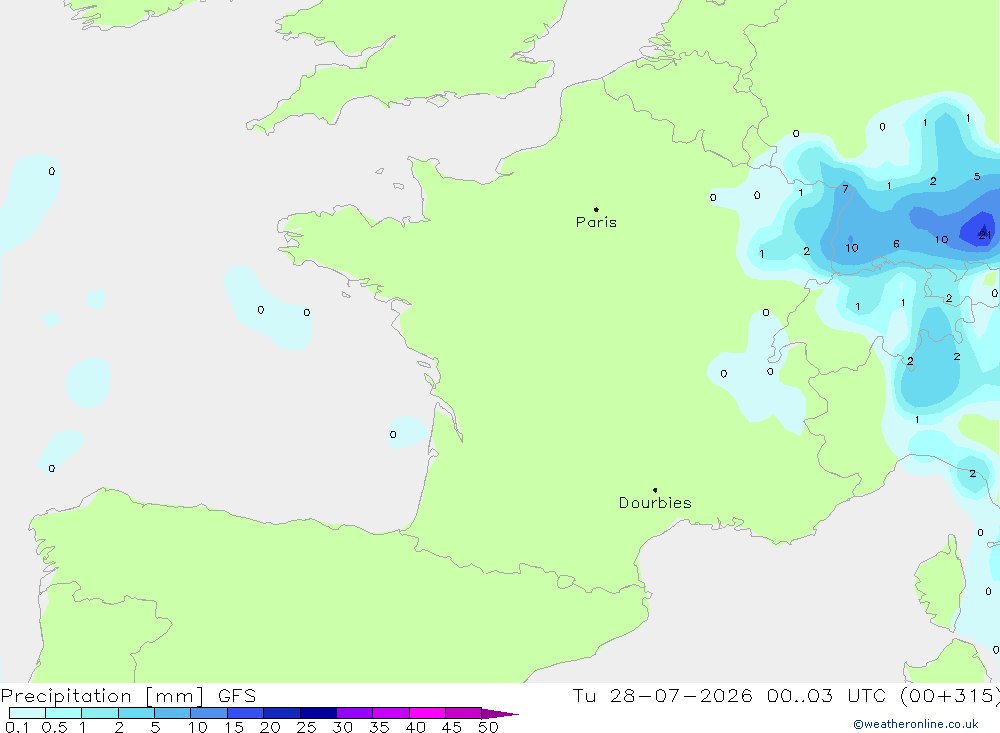Click the 6 mm precipitation value on map

click(x=896, y=244)
